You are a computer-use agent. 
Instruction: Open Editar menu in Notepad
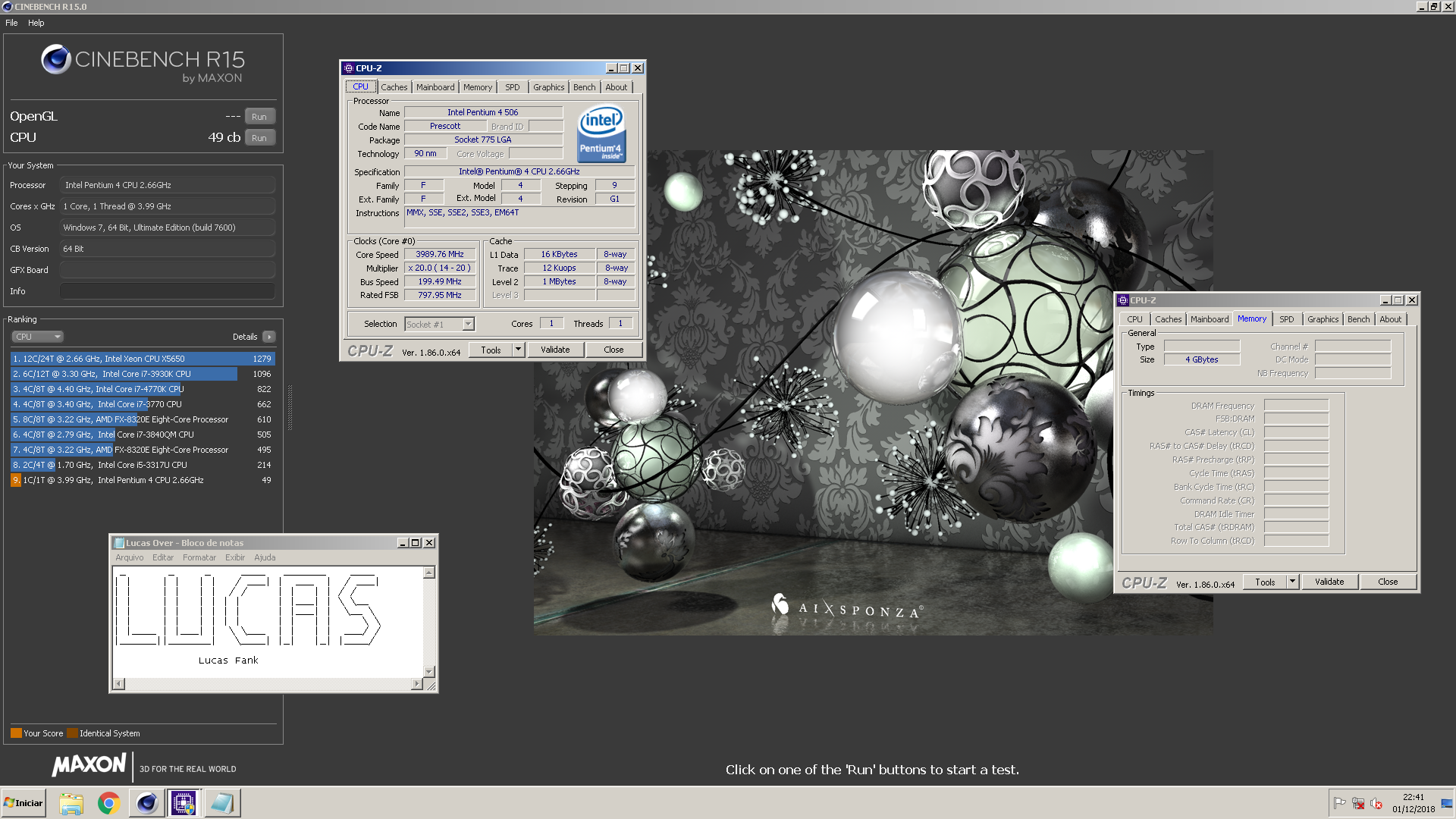163,557
